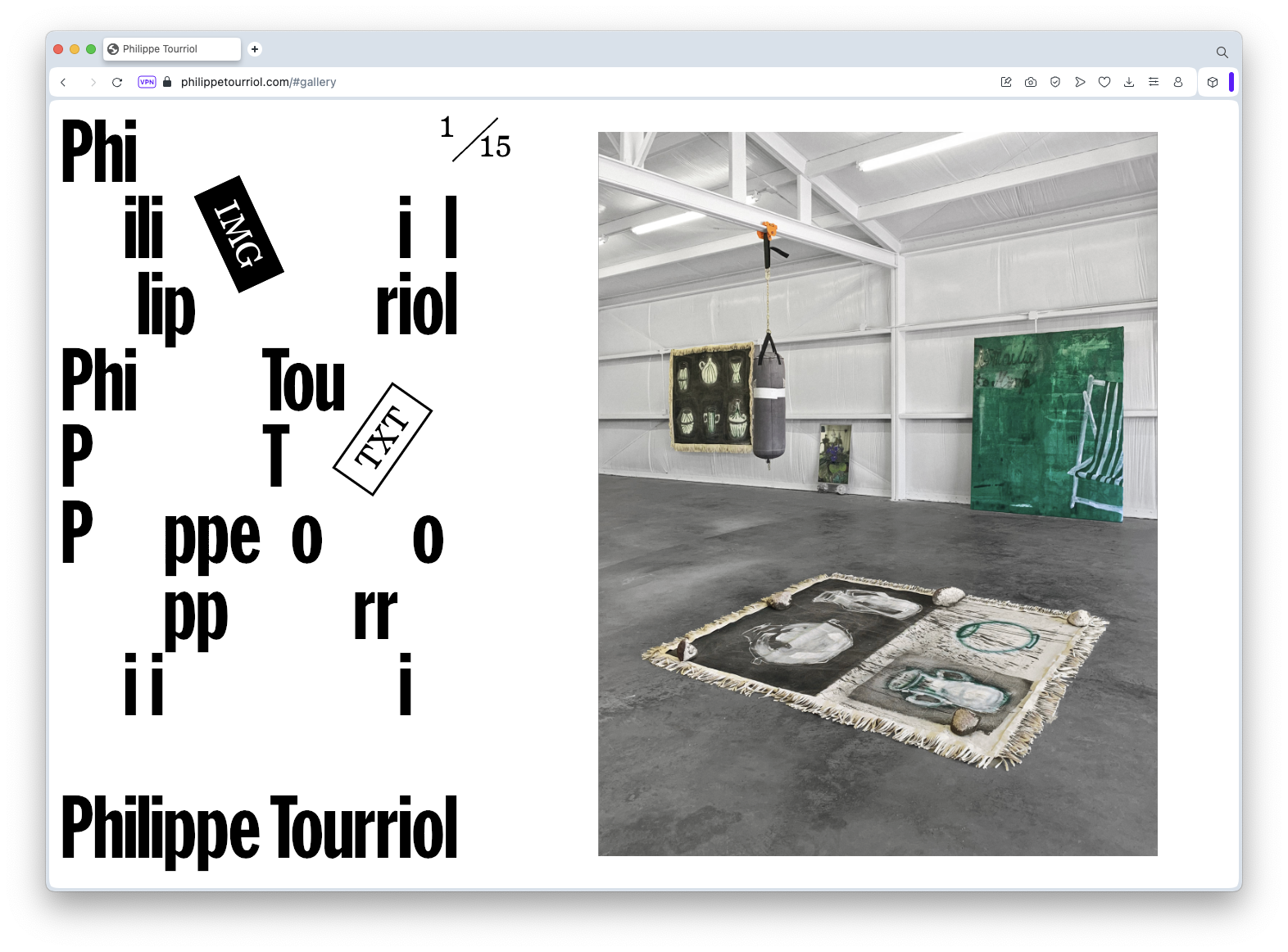
Task: Click the user profile icon
Action: tap(1178, 82)
